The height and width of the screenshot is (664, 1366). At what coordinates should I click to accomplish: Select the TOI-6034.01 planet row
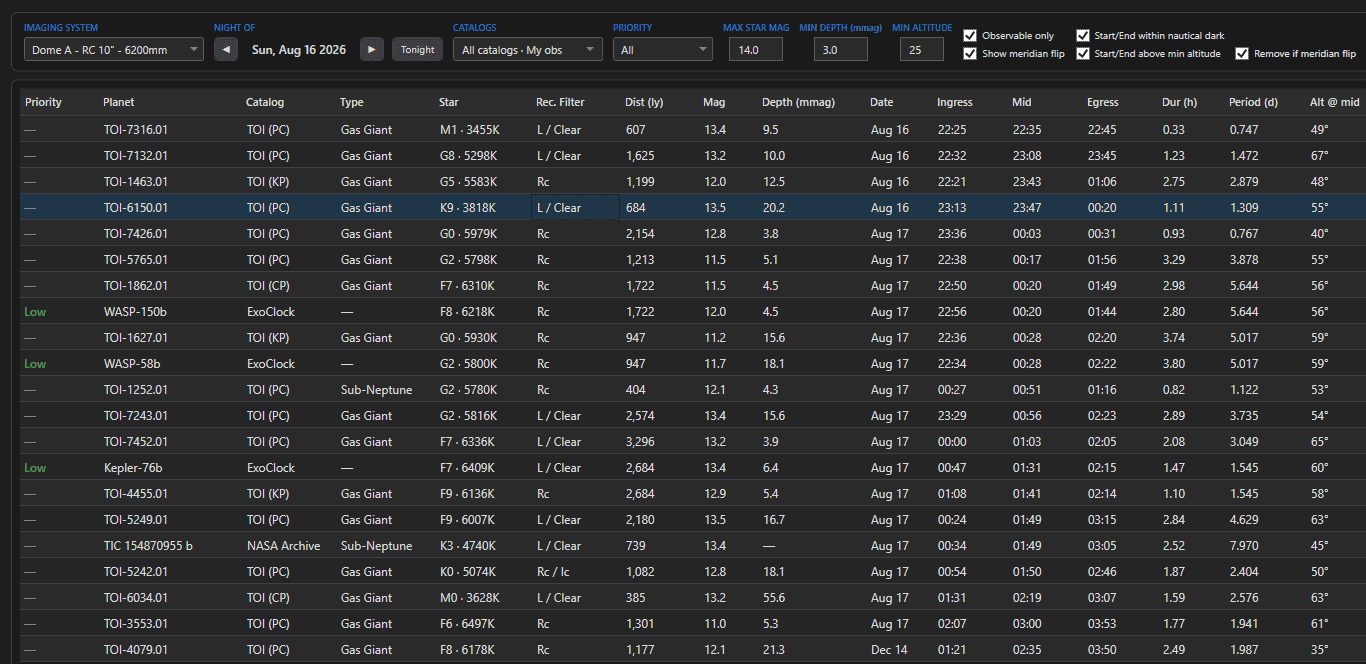click(x=693, y=598)
